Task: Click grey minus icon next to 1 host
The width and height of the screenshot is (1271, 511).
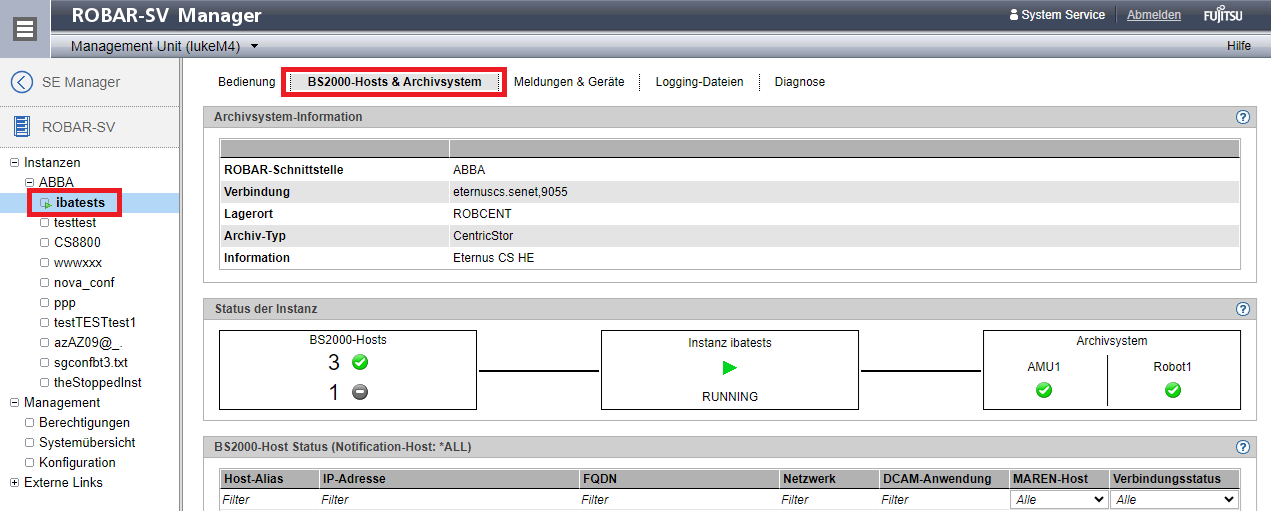Action: coord(360,392)
